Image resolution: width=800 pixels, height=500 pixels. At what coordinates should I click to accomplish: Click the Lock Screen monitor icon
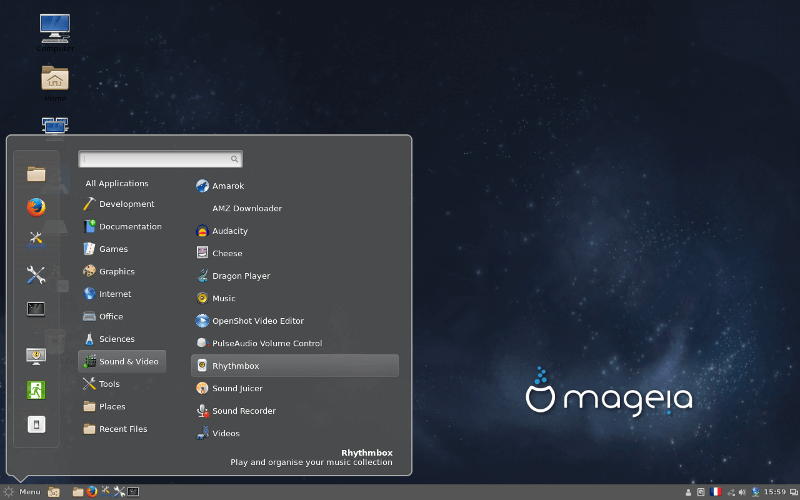point(36,356)
